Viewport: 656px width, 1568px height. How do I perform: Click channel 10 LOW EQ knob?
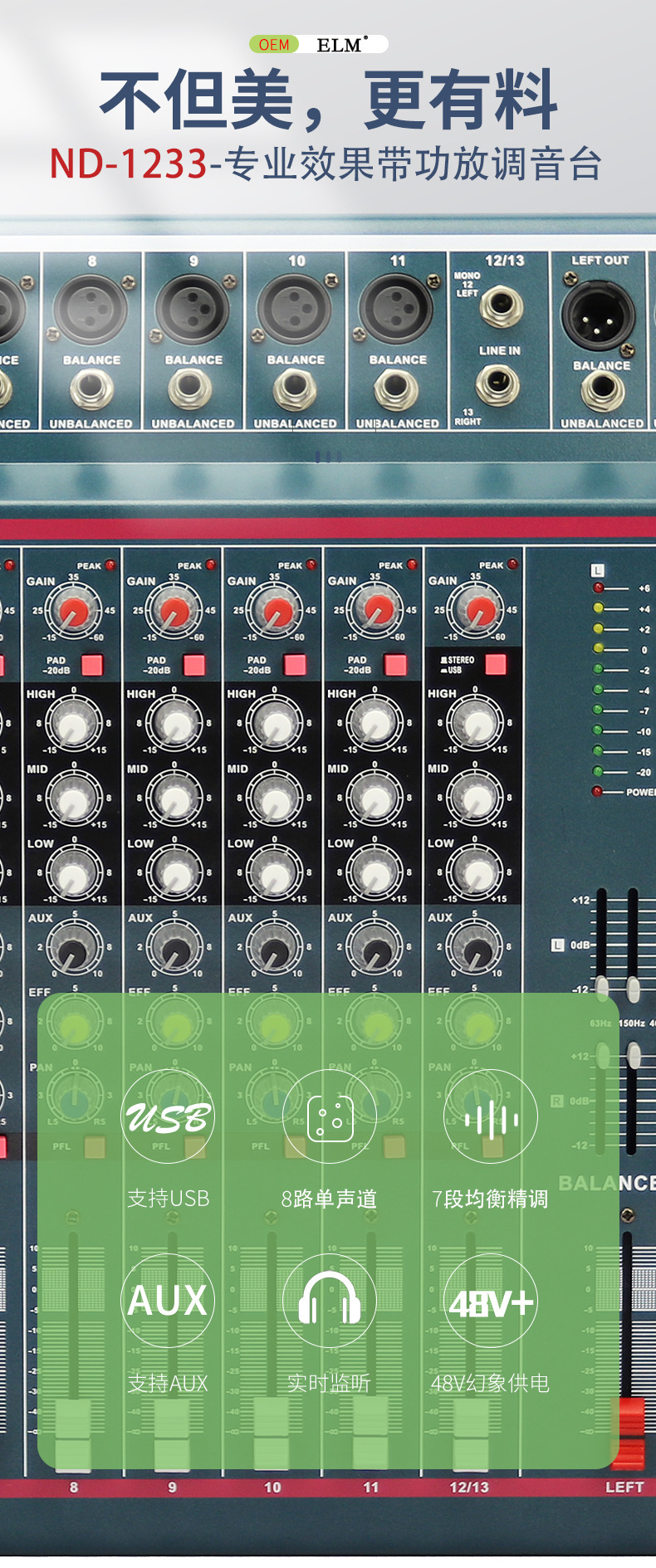(x=275, y=874)
